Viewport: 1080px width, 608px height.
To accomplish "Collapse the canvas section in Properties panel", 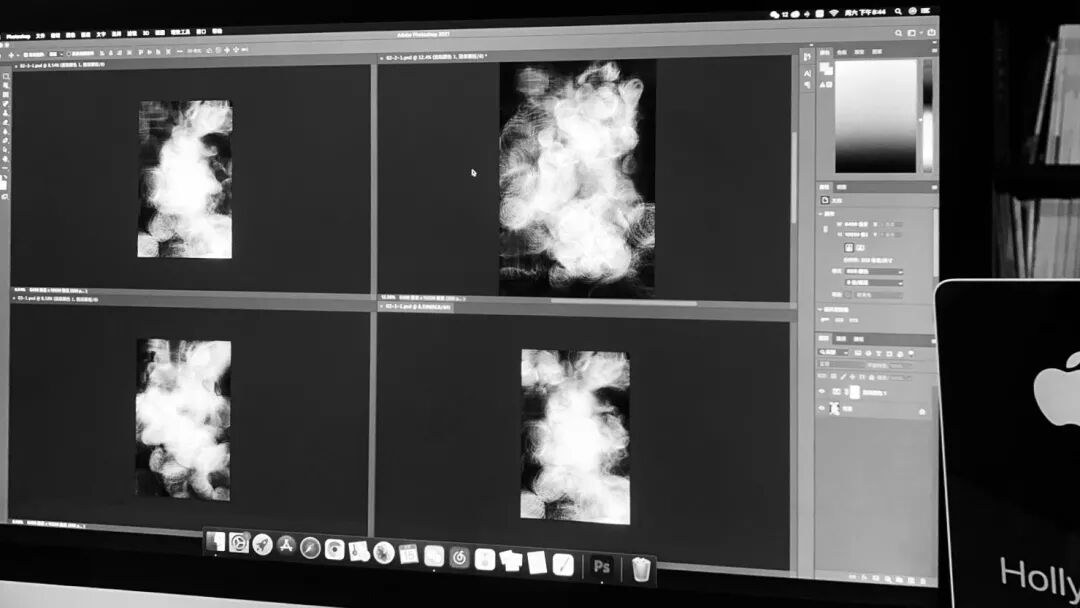I will (821, 214).
